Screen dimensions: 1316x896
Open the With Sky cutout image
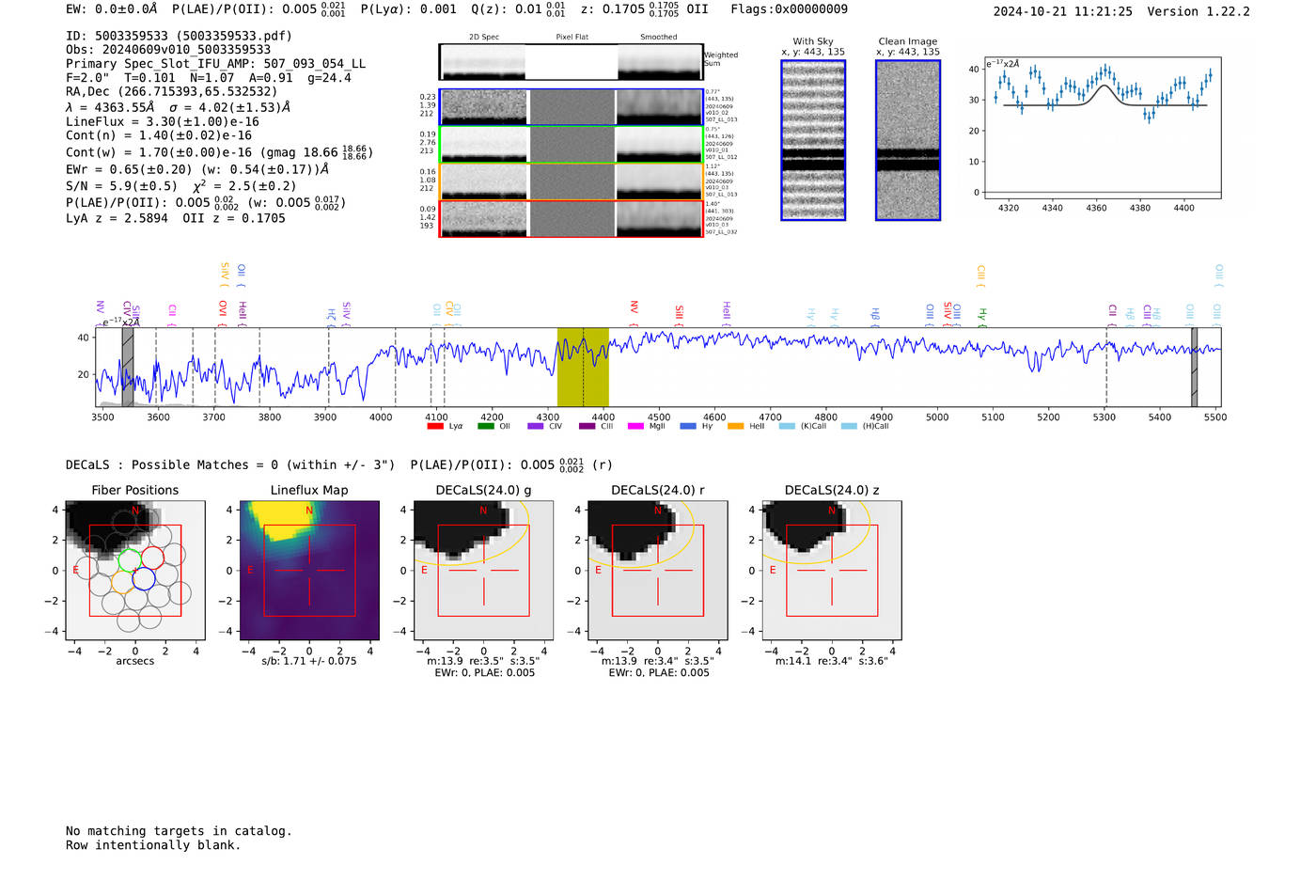[x=813, y=140]
